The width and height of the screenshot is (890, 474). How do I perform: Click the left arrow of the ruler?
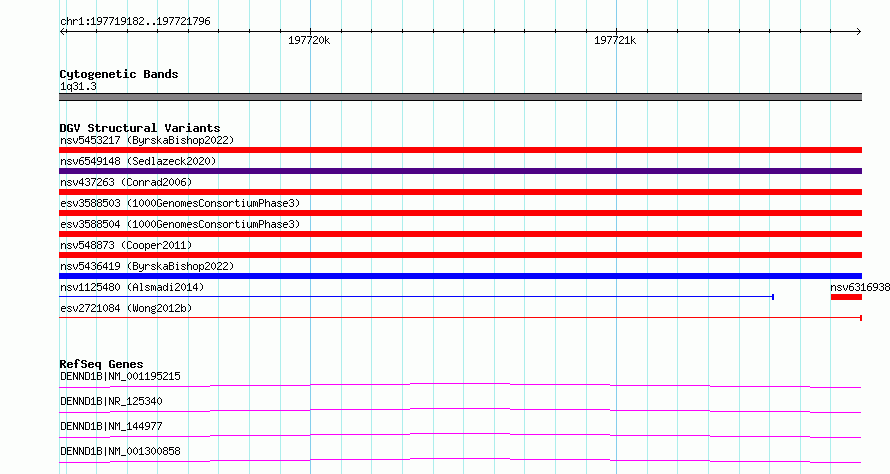(x=63, y=32)
